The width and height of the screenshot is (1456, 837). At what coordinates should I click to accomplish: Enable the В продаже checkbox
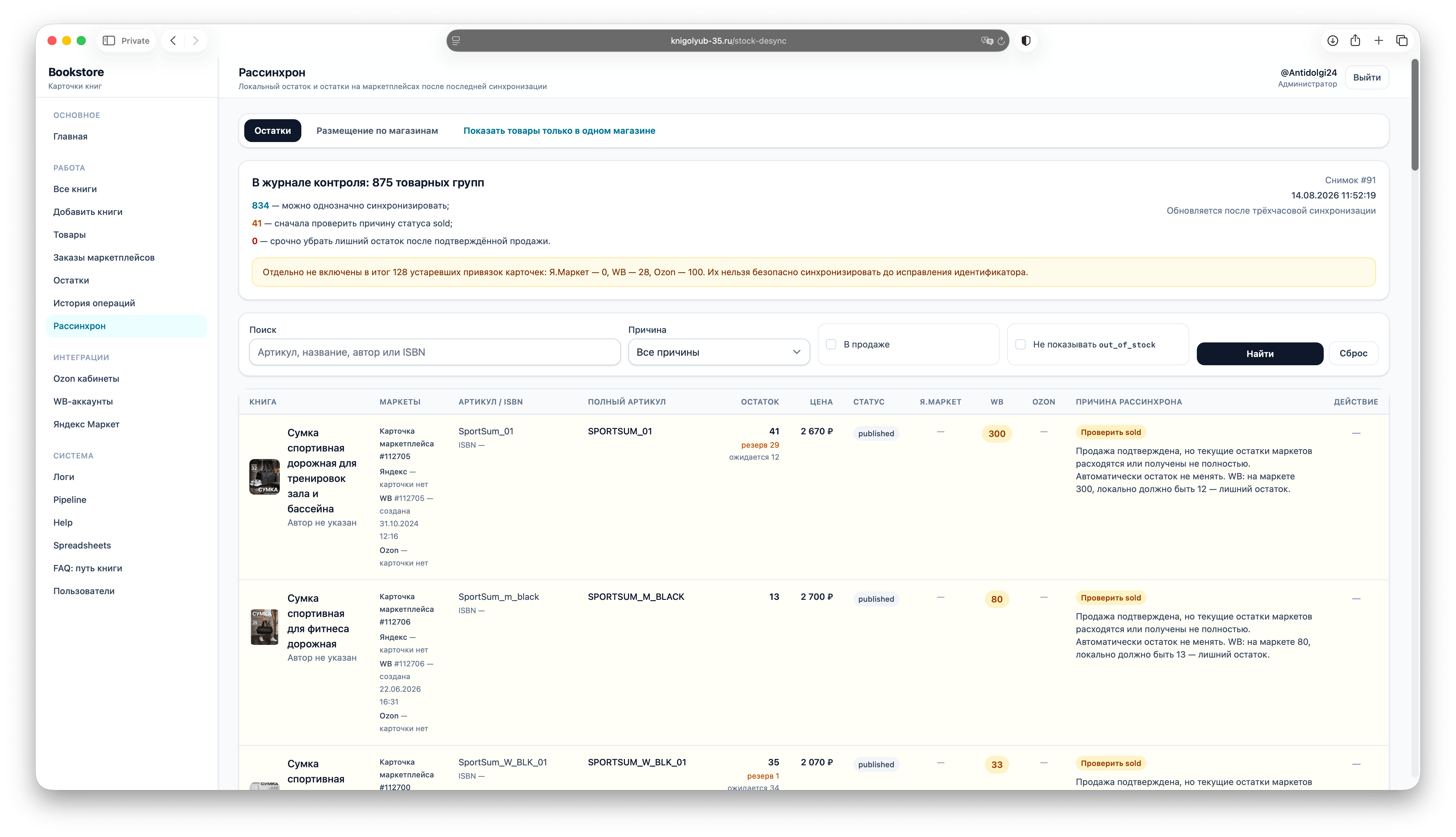point(831,344)
